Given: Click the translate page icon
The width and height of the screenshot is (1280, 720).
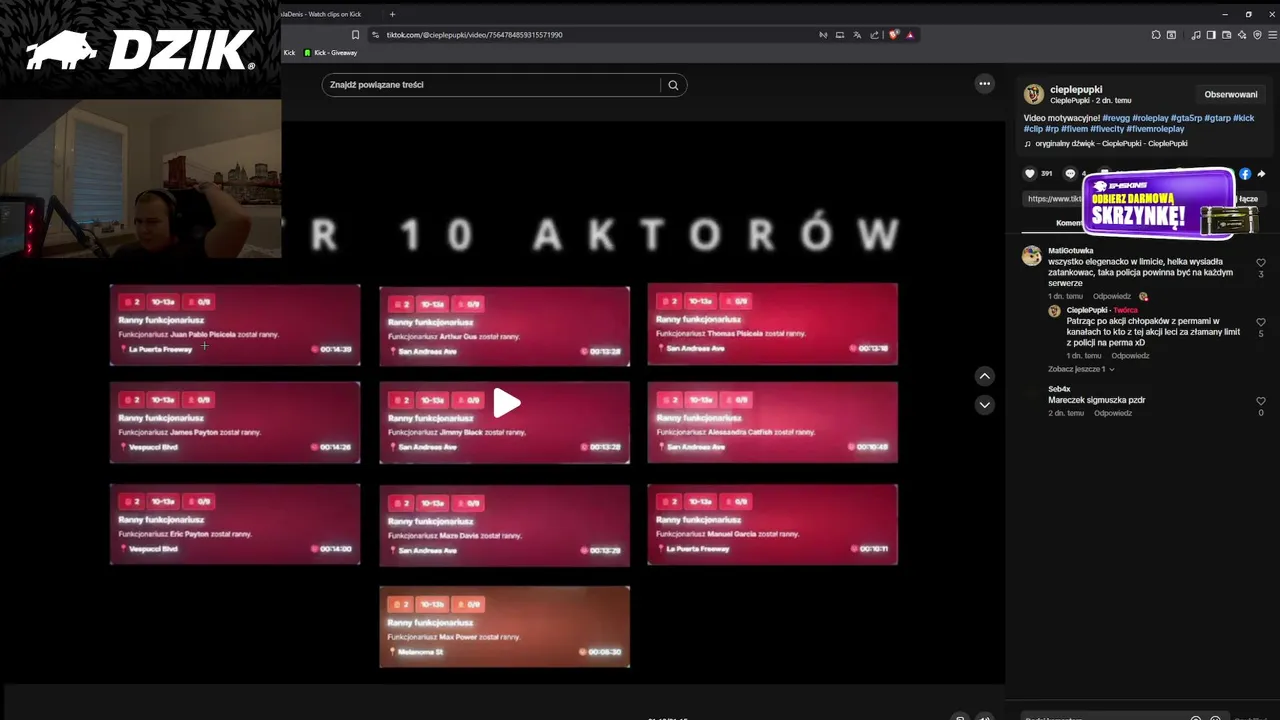Looking at the screenshot, I should [x=857, y=34].
